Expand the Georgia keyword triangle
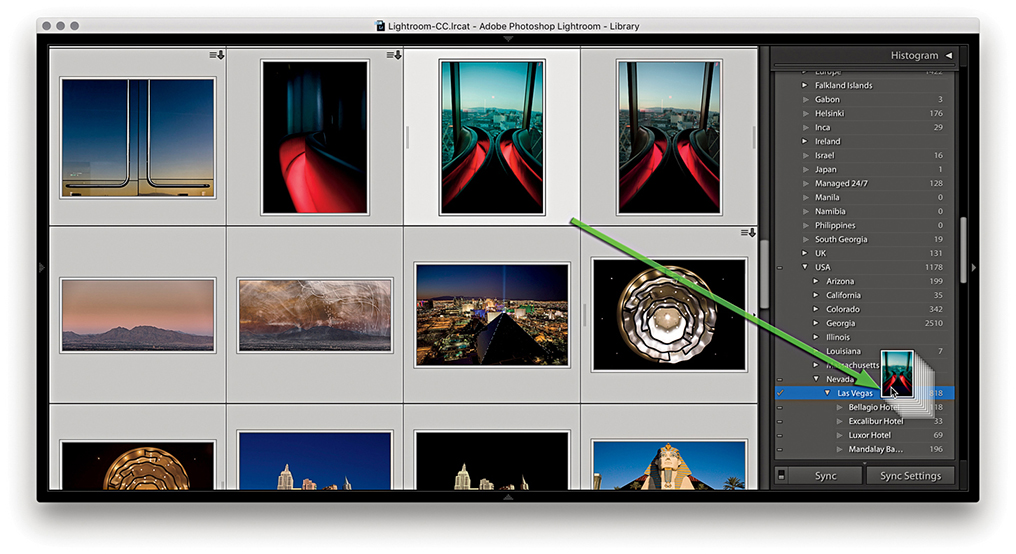Screen dimensions: 1016x554 pos(816,323)
